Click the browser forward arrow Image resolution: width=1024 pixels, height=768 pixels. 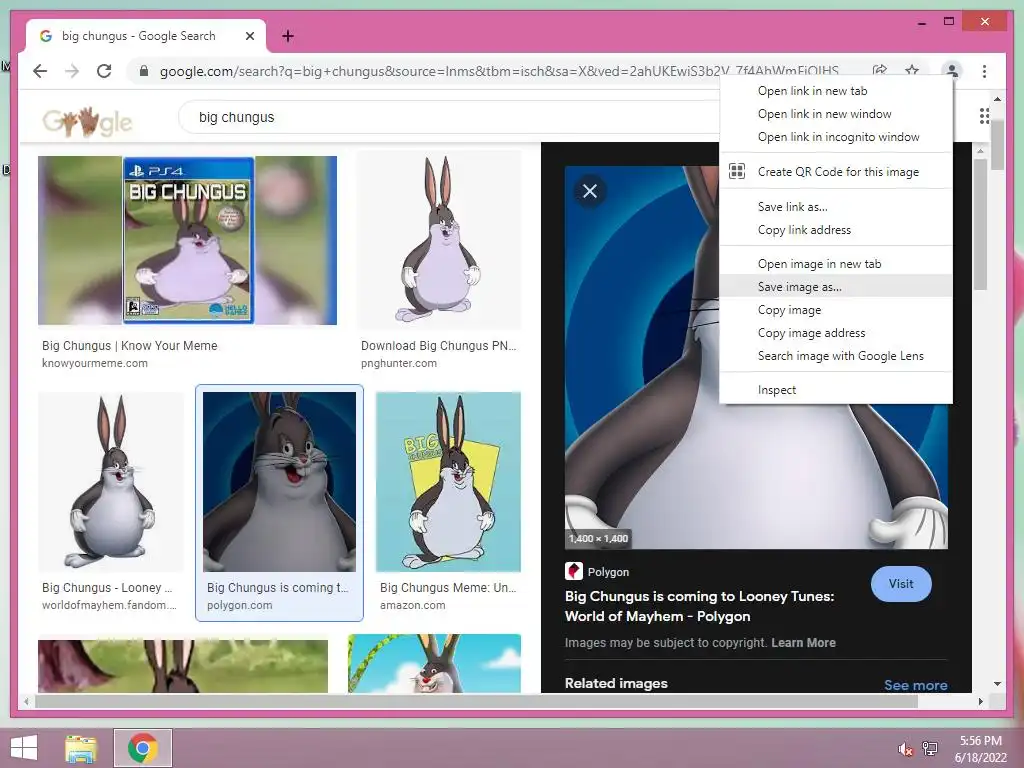tap(72, 71)
